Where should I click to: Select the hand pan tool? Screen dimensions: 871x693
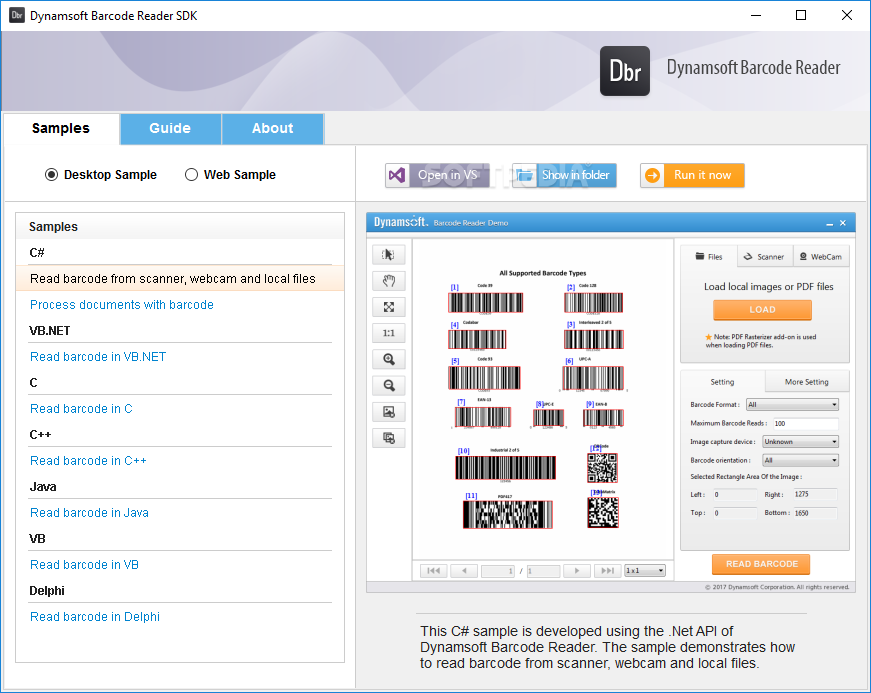(x=388, y=281)
